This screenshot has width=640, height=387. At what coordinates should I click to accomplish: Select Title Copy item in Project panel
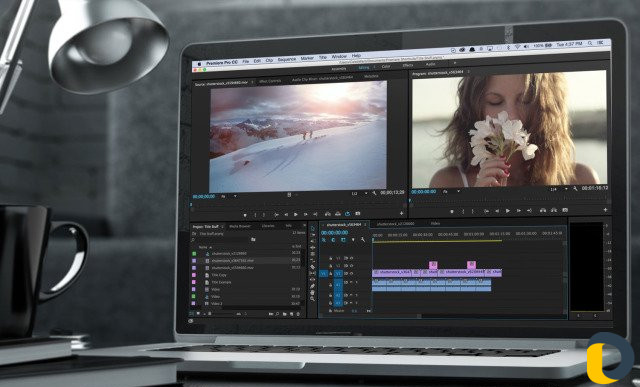click(219, 275)
